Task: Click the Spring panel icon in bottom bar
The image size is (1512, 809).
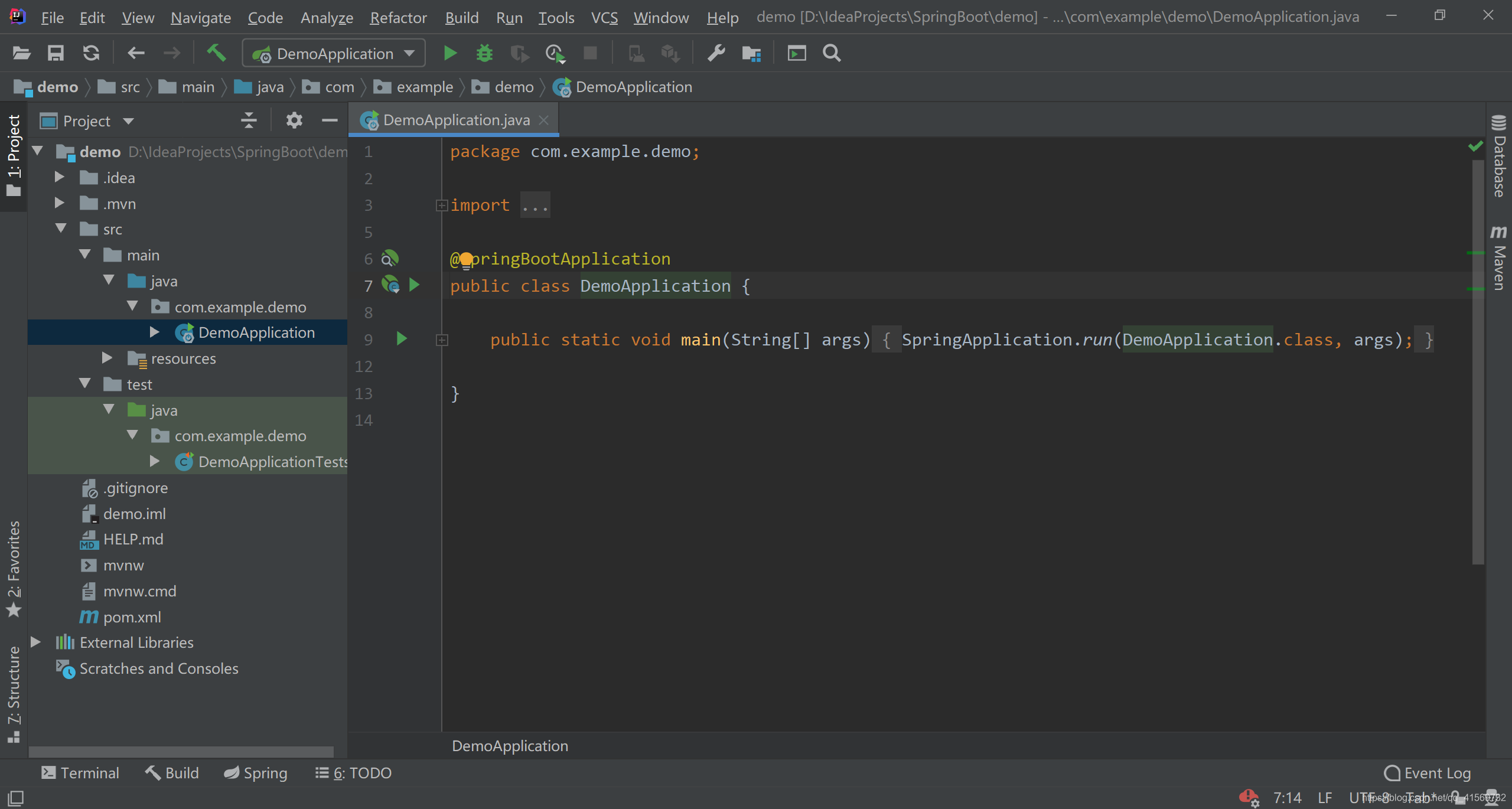Action: click(254, 772)
